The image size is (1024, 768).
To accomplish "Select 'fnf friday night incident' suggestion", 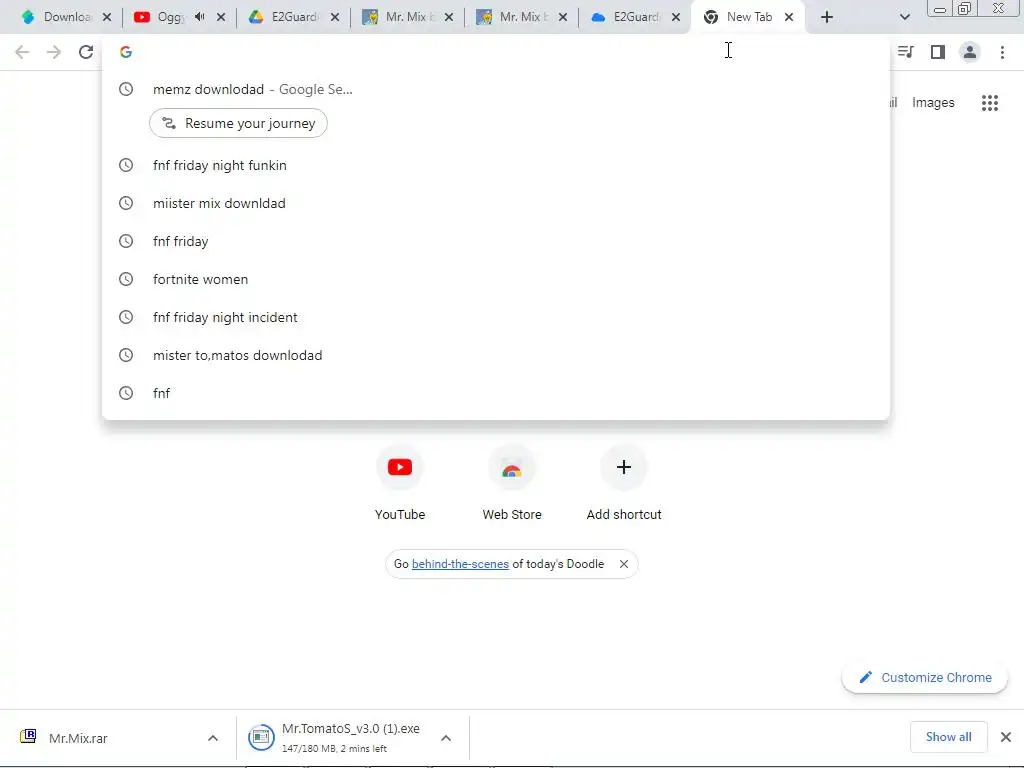I will [x=496, y=317].
